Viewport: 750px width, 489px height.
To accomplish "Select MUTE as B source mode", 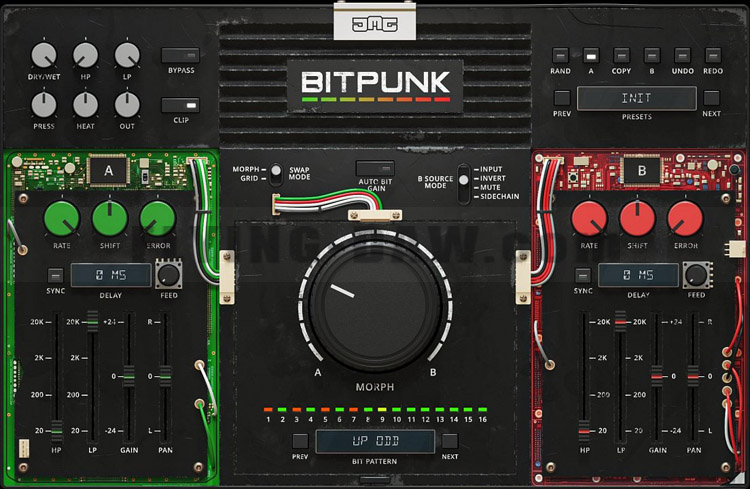I will coord(490,187).
